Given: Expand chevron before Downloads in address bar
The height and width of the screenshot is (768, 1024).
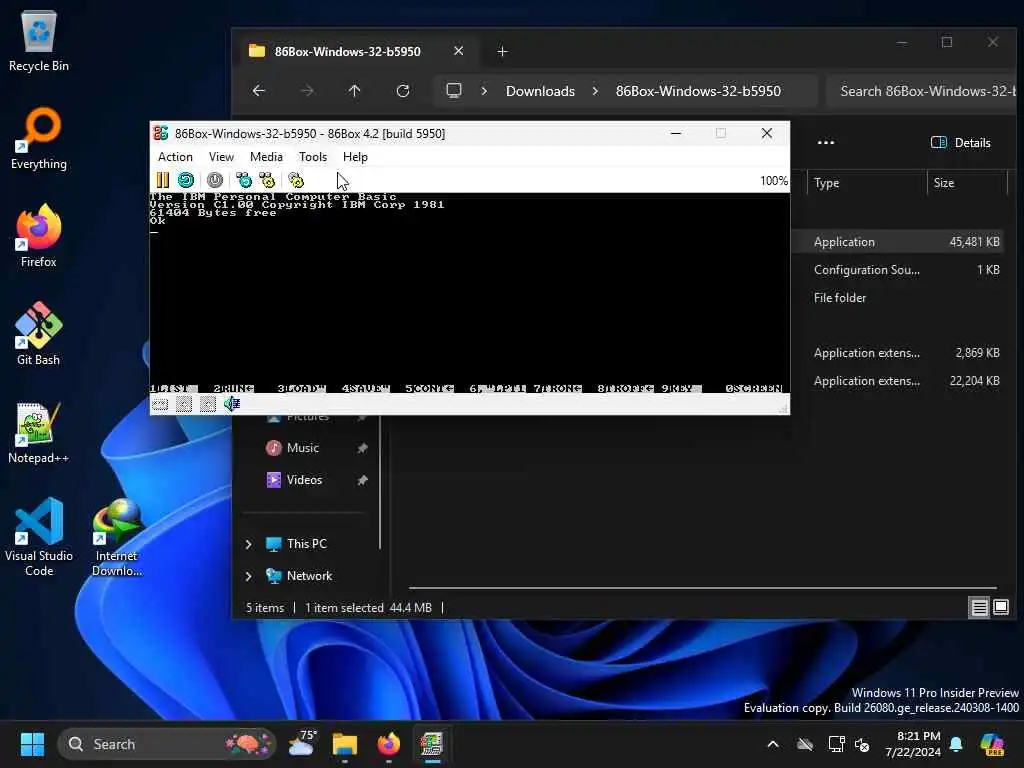Looking at the screenshot, I should 484,91.
